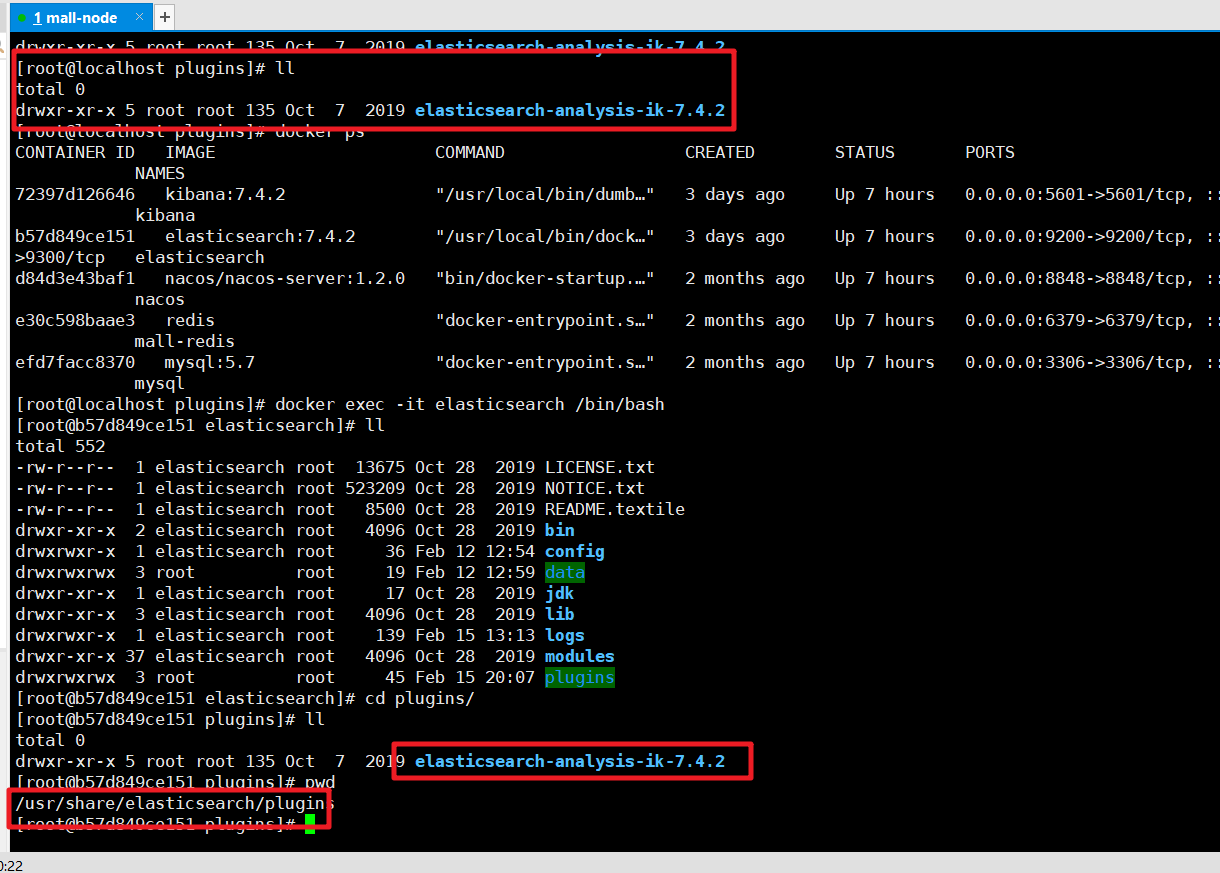Select the /usr/share/elasticsearch/plugins path text
1220x873 pixels.
coord(175,803)
